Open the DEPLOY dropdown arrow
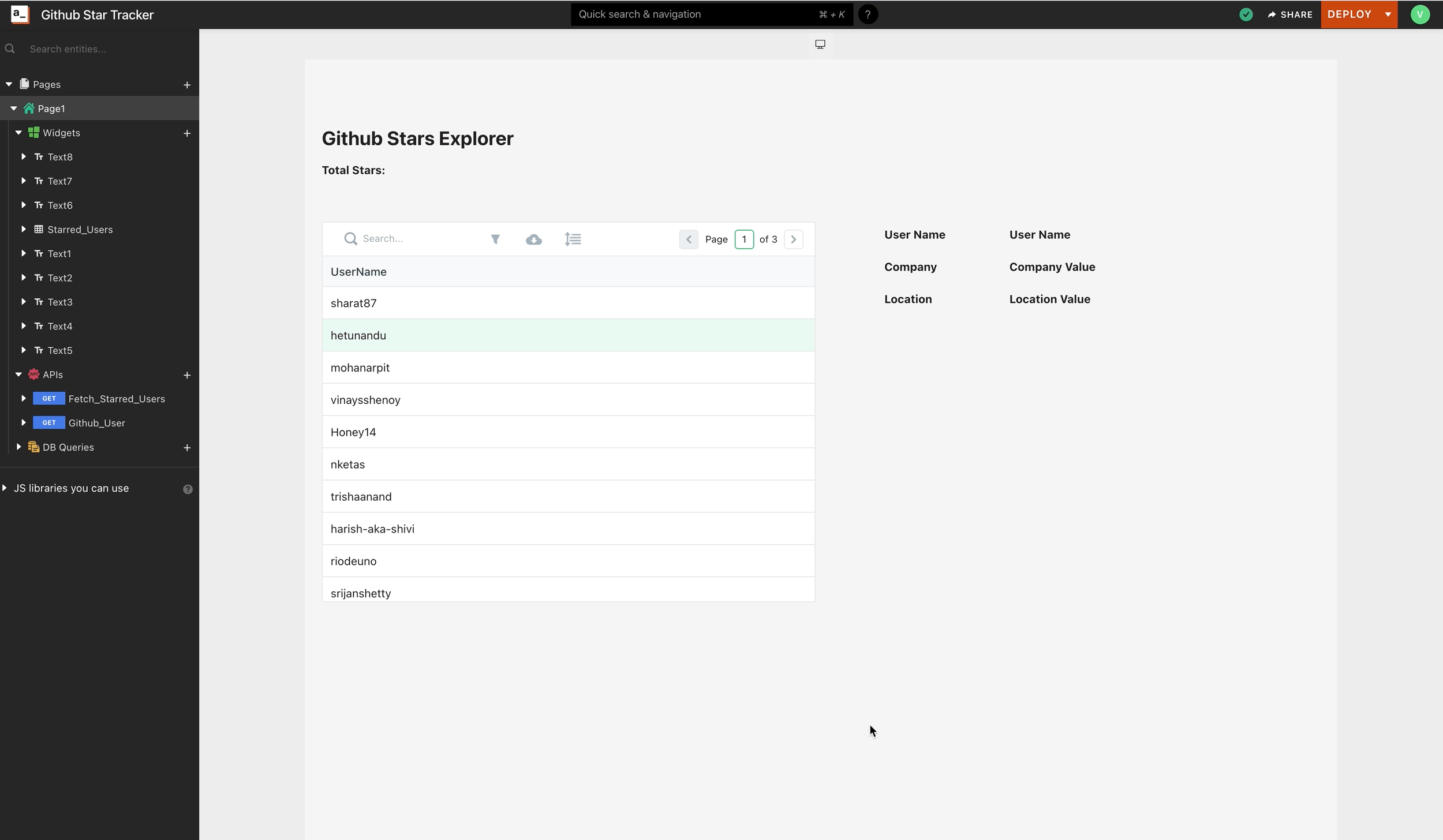 [x=1388, y=14]
